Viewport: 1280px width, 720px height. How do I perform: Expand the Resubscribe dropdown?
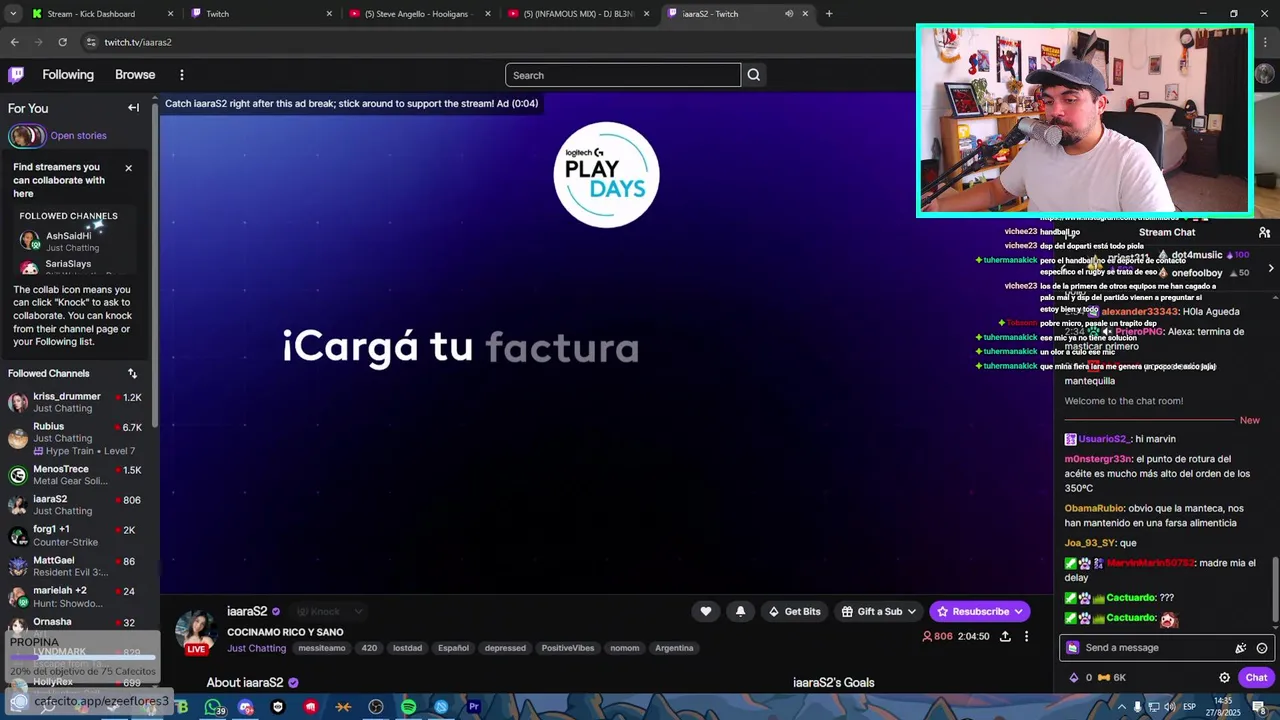coord(1019,611)
